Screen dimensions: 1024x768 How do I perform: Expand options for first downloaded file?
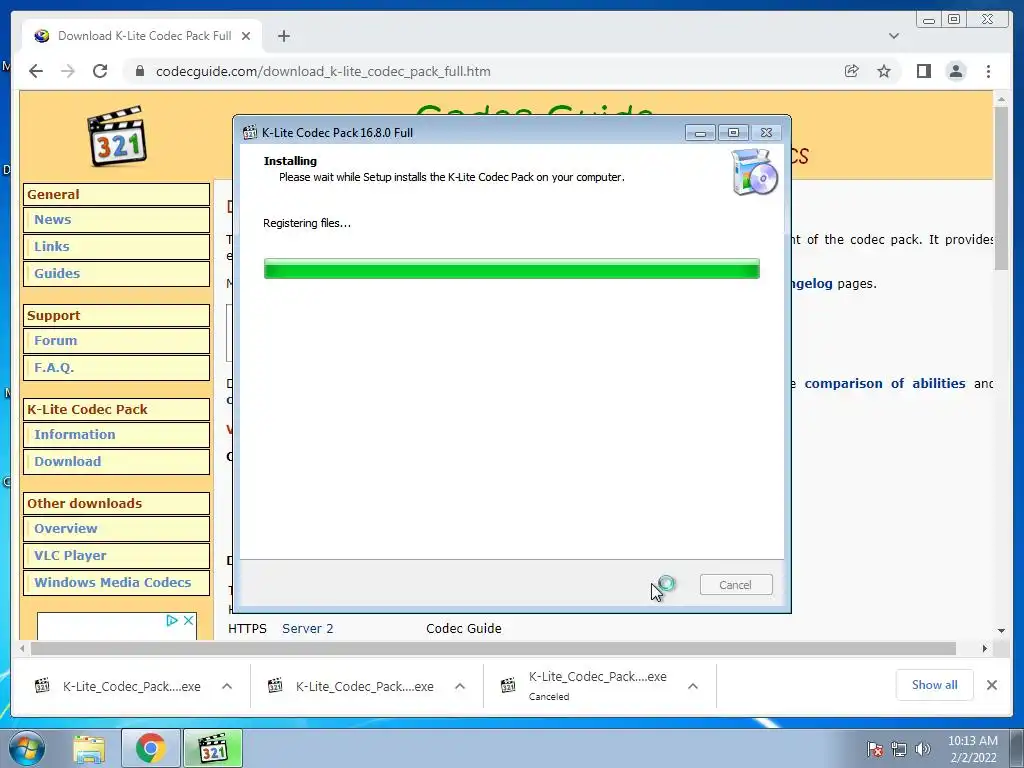point(227,686)
